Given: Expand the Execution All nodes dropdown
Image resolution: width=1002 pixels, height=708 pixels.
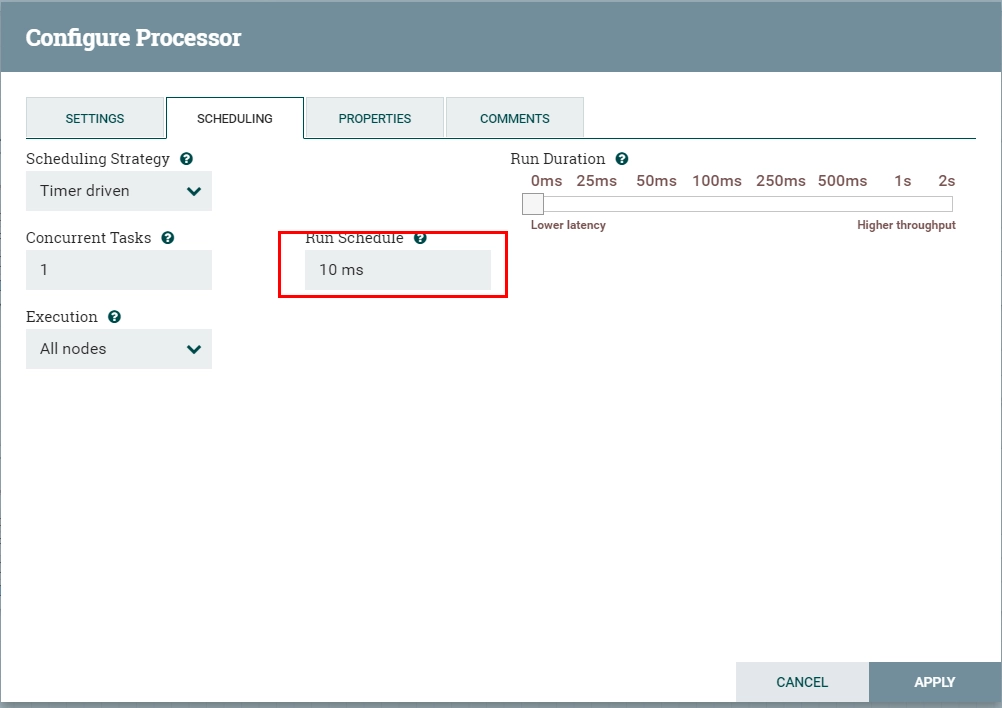Looking at the screenshot, I should [x=119, y=349].
